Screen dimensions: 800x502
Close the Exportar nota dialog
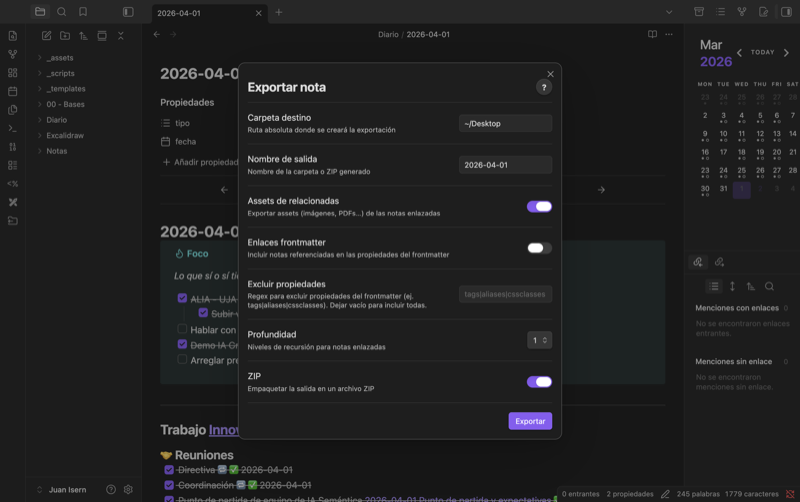pyautogui.click(x=551, y=74)
